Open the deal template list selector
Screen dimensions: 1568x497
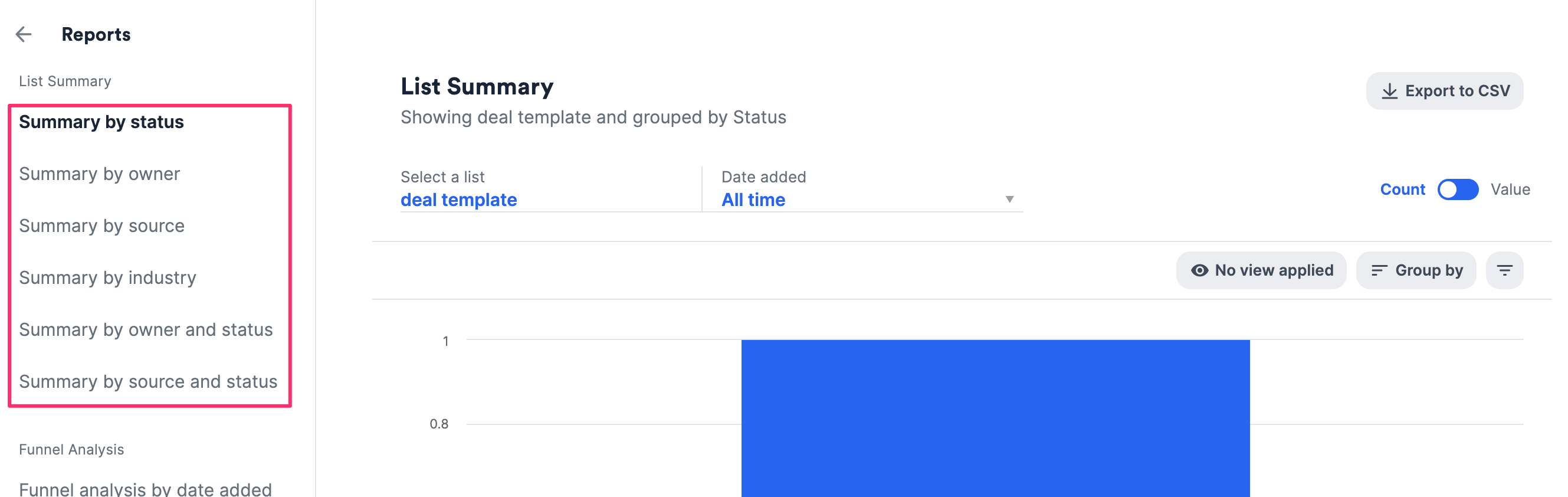pyautogui.click(x=459, y=199)
